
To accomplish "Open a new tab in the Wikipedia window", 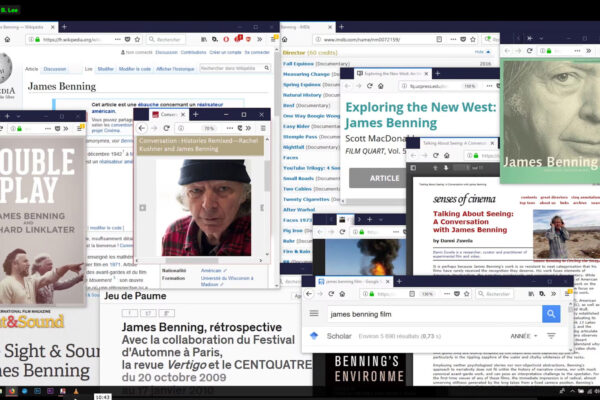I will coord(64,27).
